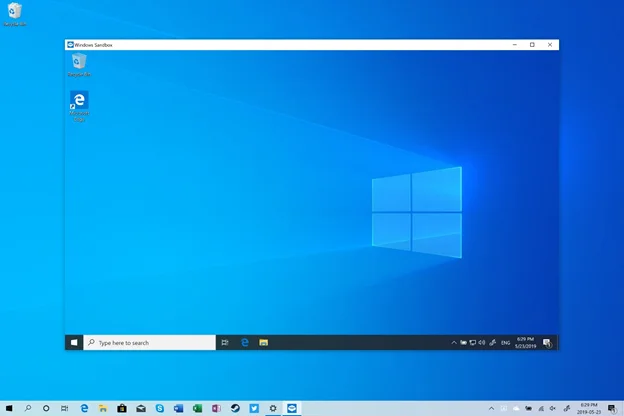Click volume icon in sandbox tray
This screenshot has height=416, width=624.
482,342
